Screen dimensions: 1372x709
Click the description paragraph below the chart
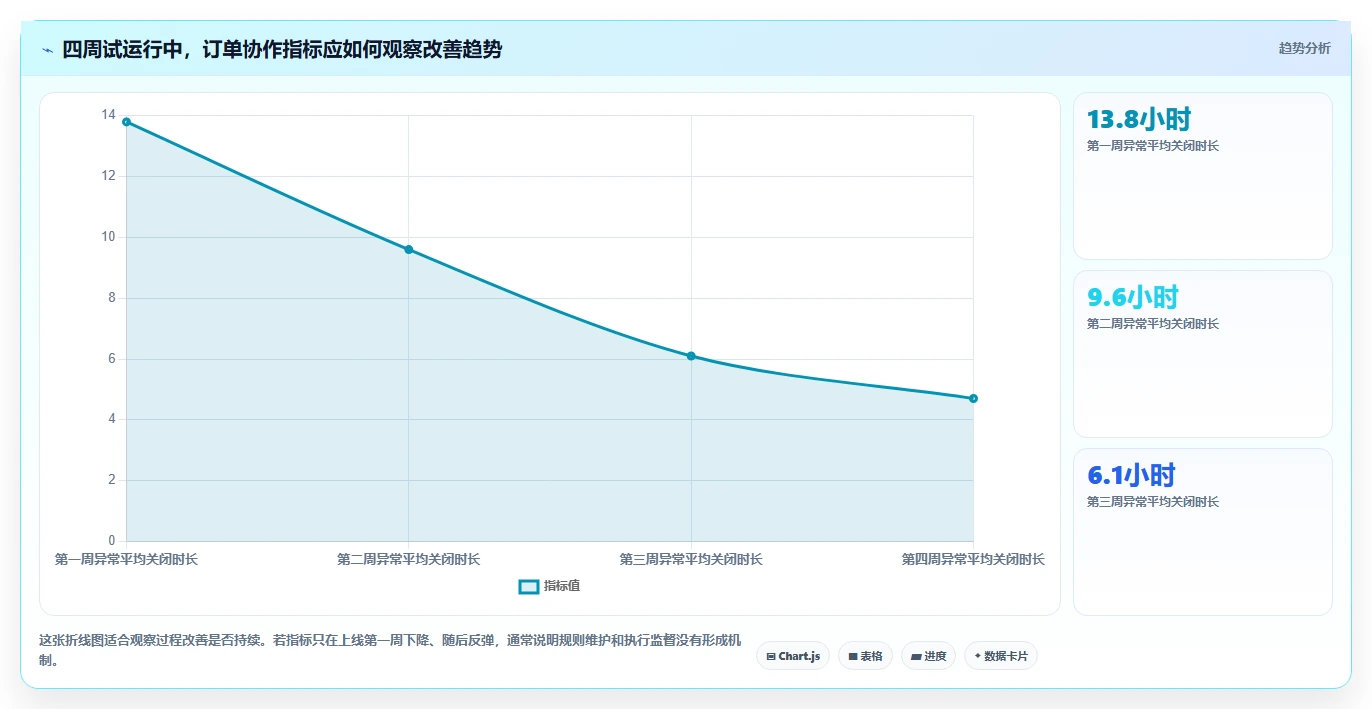click(390, 650)
